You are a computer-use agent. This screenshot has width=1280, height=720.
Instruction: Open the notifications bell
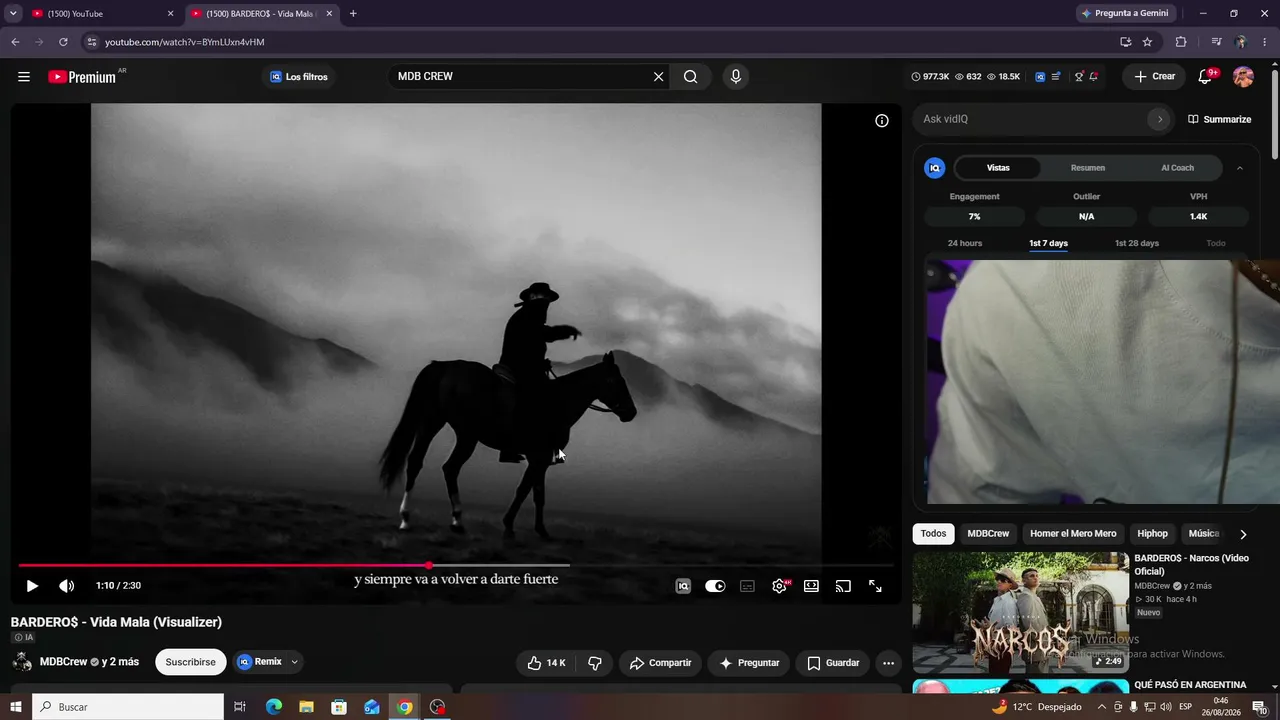click(1205, 77)
